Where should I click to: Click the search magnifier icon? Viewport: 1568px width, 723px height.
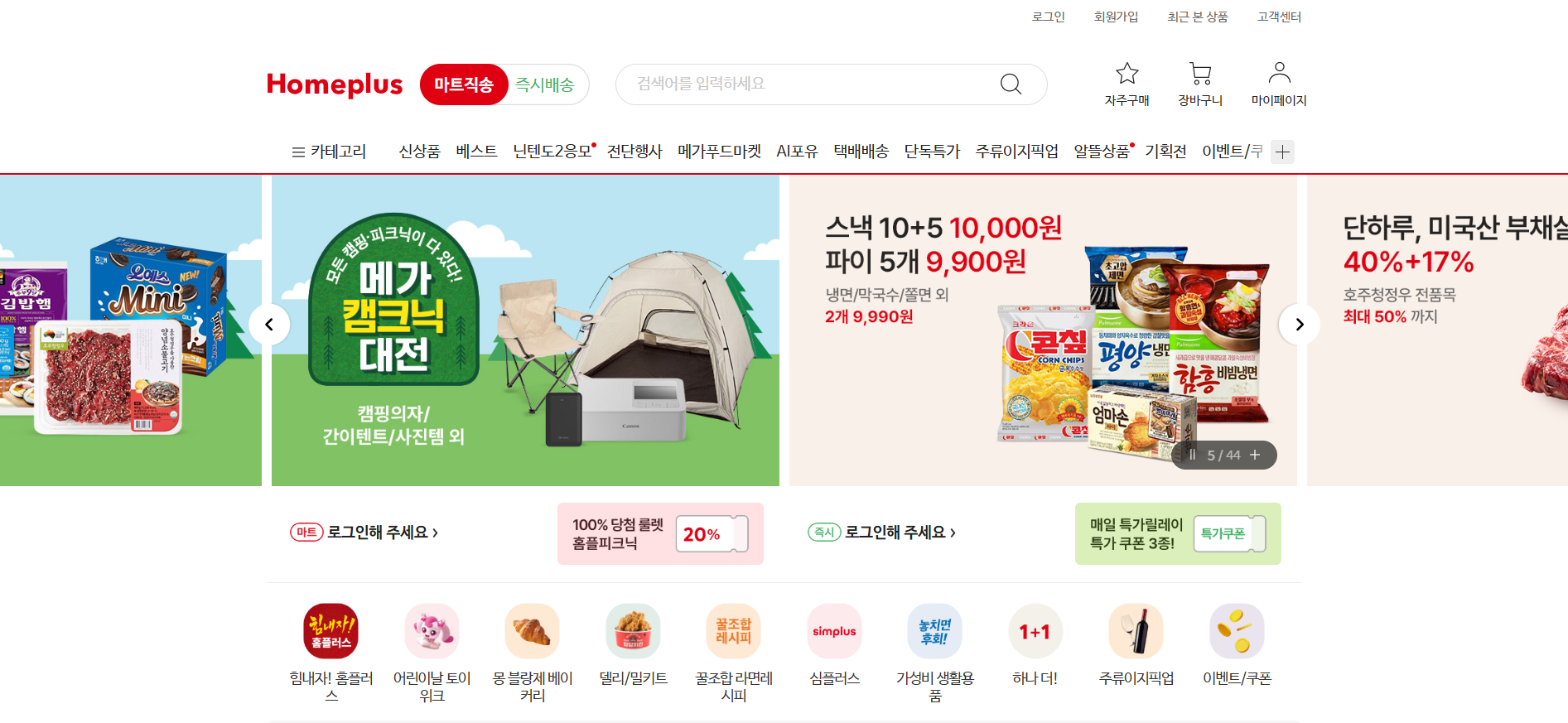1011,84
